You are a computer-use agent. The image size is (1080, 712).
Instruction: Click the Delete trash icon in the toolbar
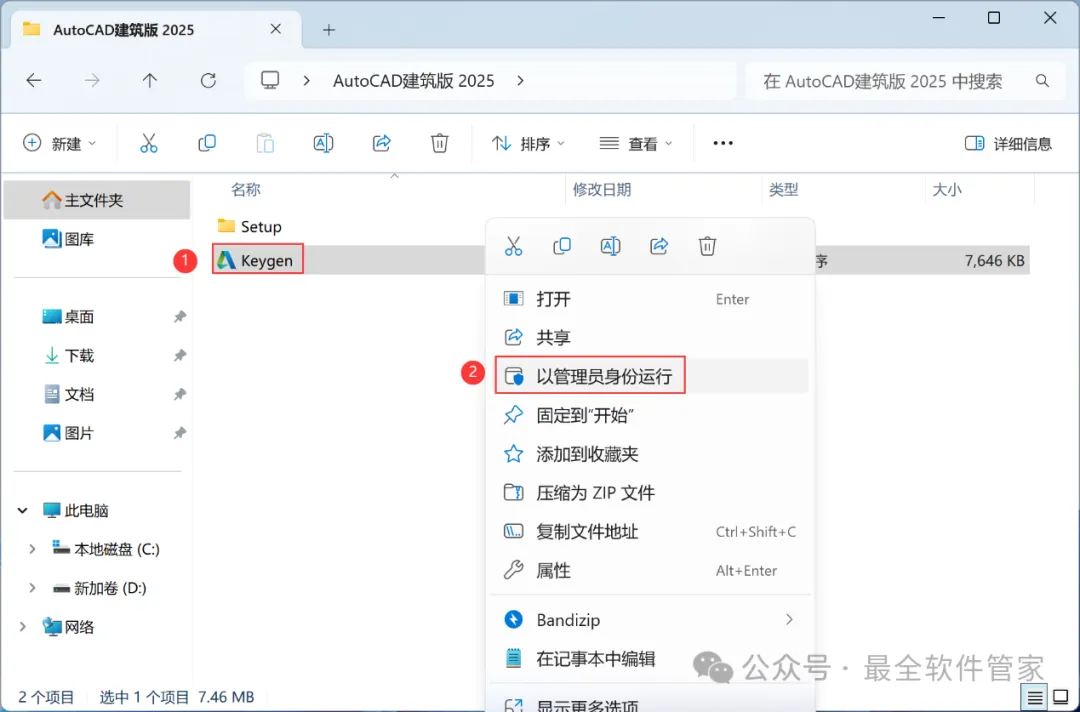click(439, 143)
